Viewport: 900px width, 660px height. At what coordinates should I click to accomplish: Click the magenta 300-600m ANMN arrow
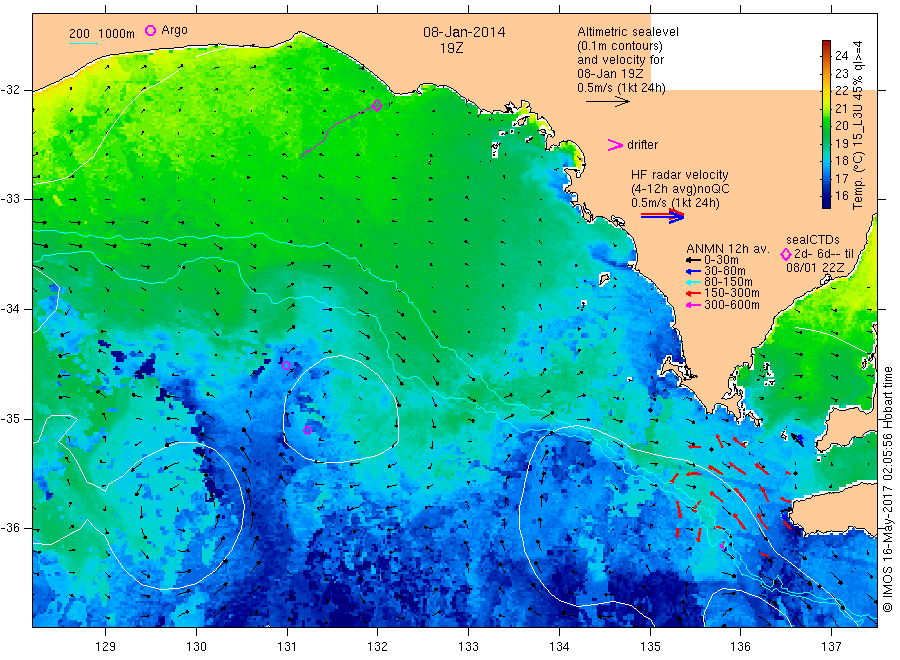click(x=693, y=305)
